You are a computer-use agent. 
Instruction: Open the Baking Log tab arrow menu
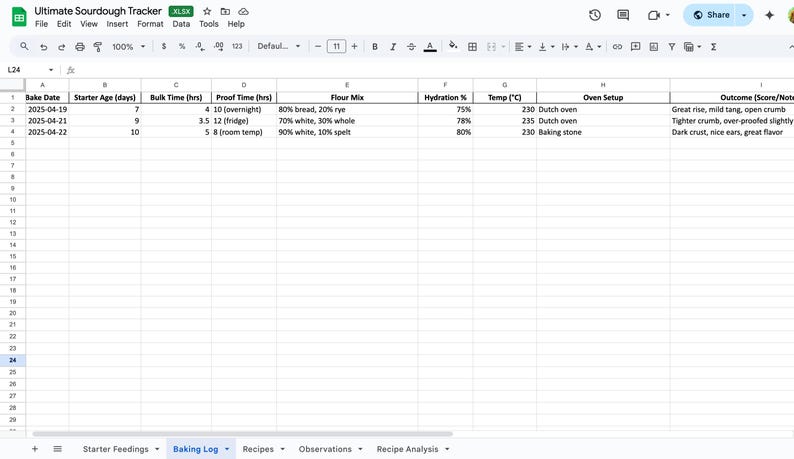[x=227, y=449]
